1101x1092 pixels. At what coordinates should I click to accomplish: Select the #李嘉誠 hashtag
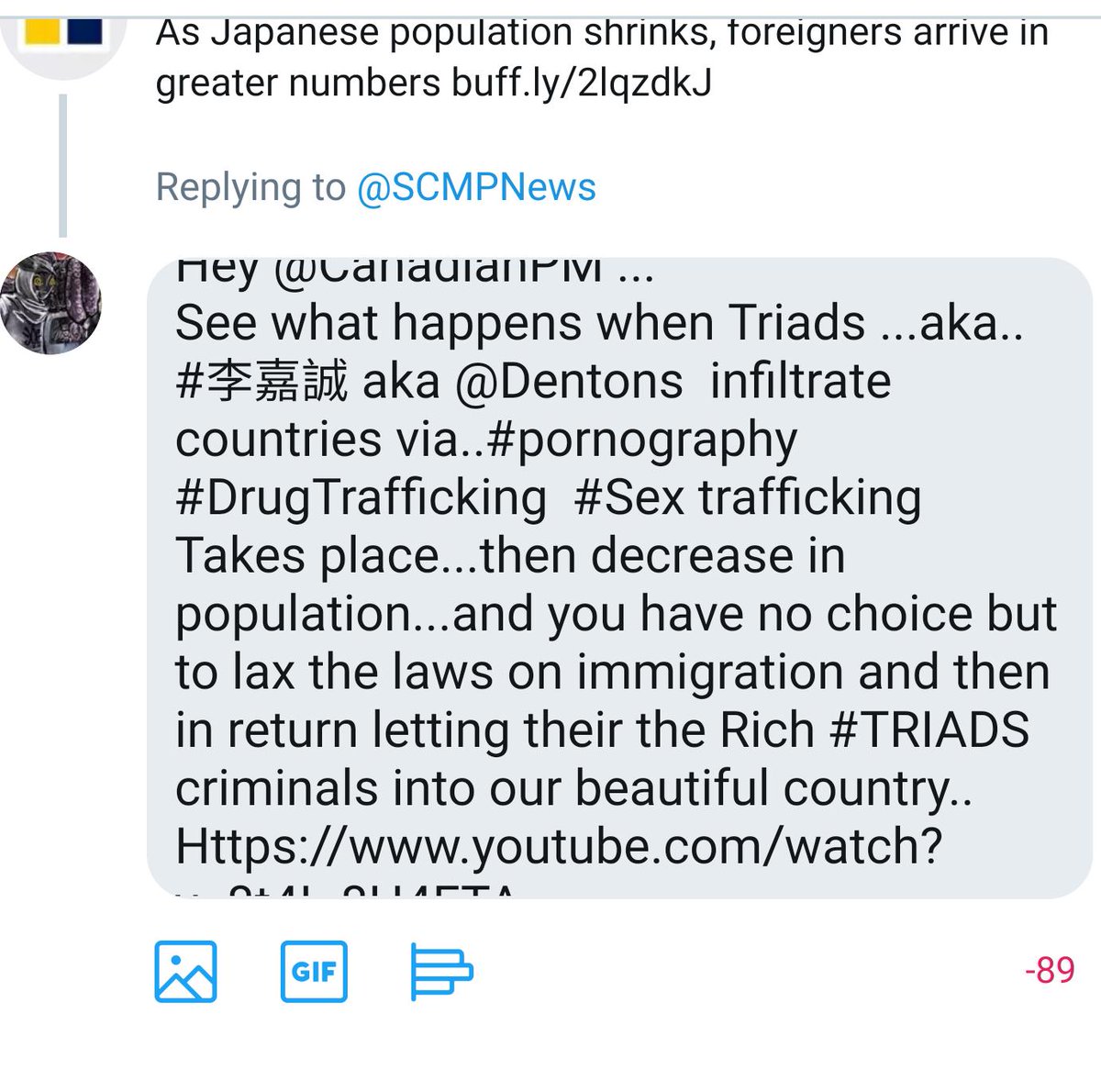pyautogui.click(x=261, y=381)
